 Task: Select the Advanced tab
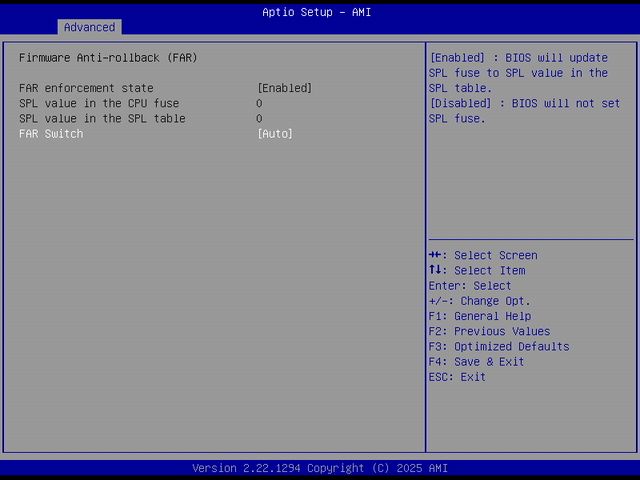(89, 27)
